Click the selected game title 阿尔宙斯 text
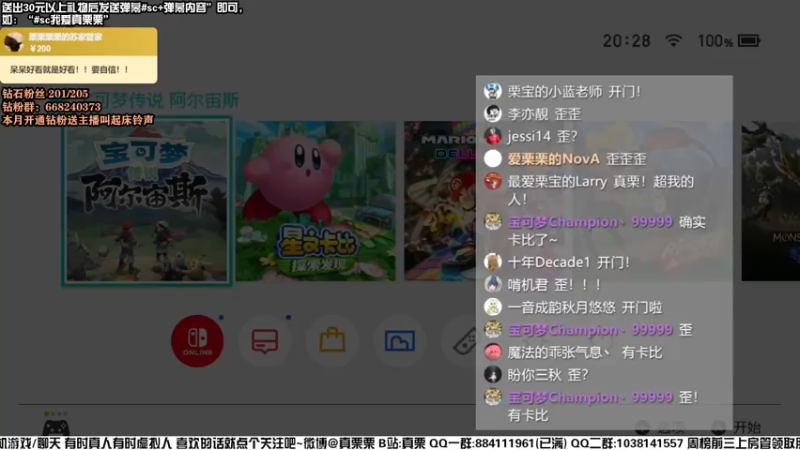Image resolution: width=800 pixels, height=450 pixels. 204,101
